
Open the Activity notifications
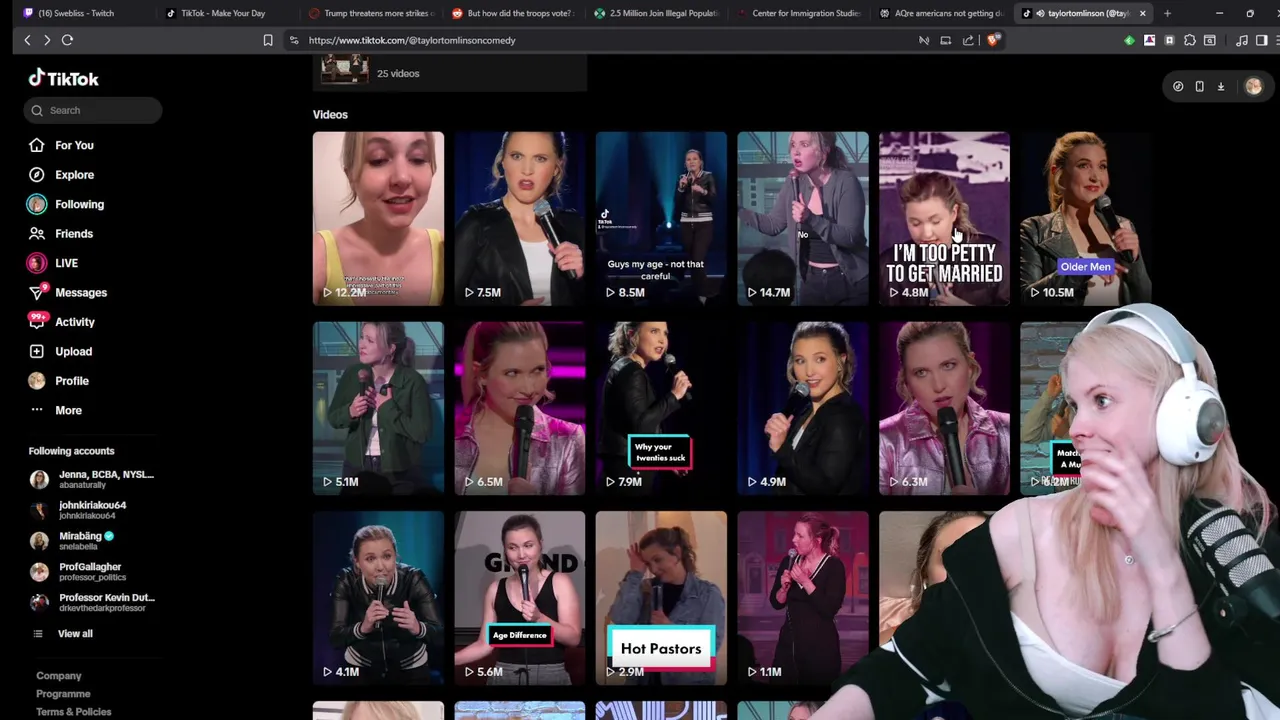click(62, 322)
